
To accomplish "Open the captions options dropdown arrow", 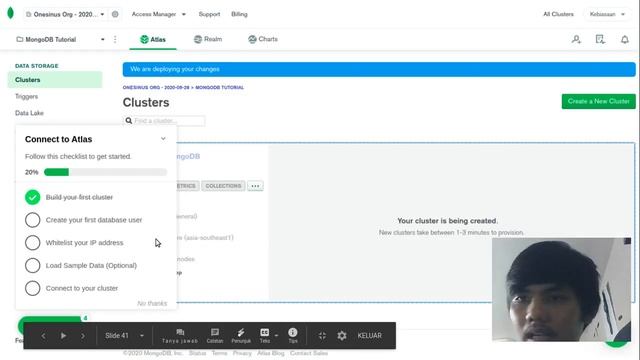I will [x=276, y=336].
